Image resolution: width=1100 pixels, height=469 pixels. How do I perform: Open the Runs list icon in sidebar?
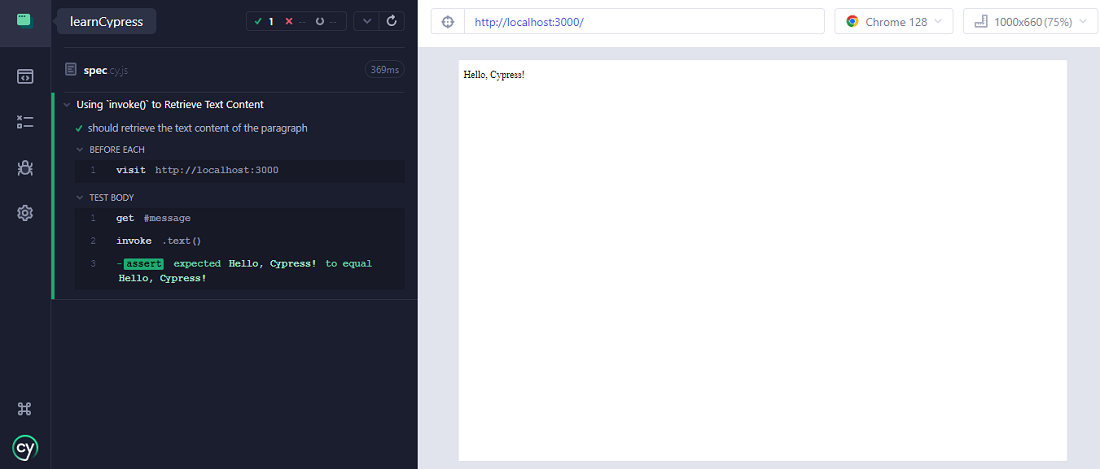pyautogui.click(x=25, y=122)
